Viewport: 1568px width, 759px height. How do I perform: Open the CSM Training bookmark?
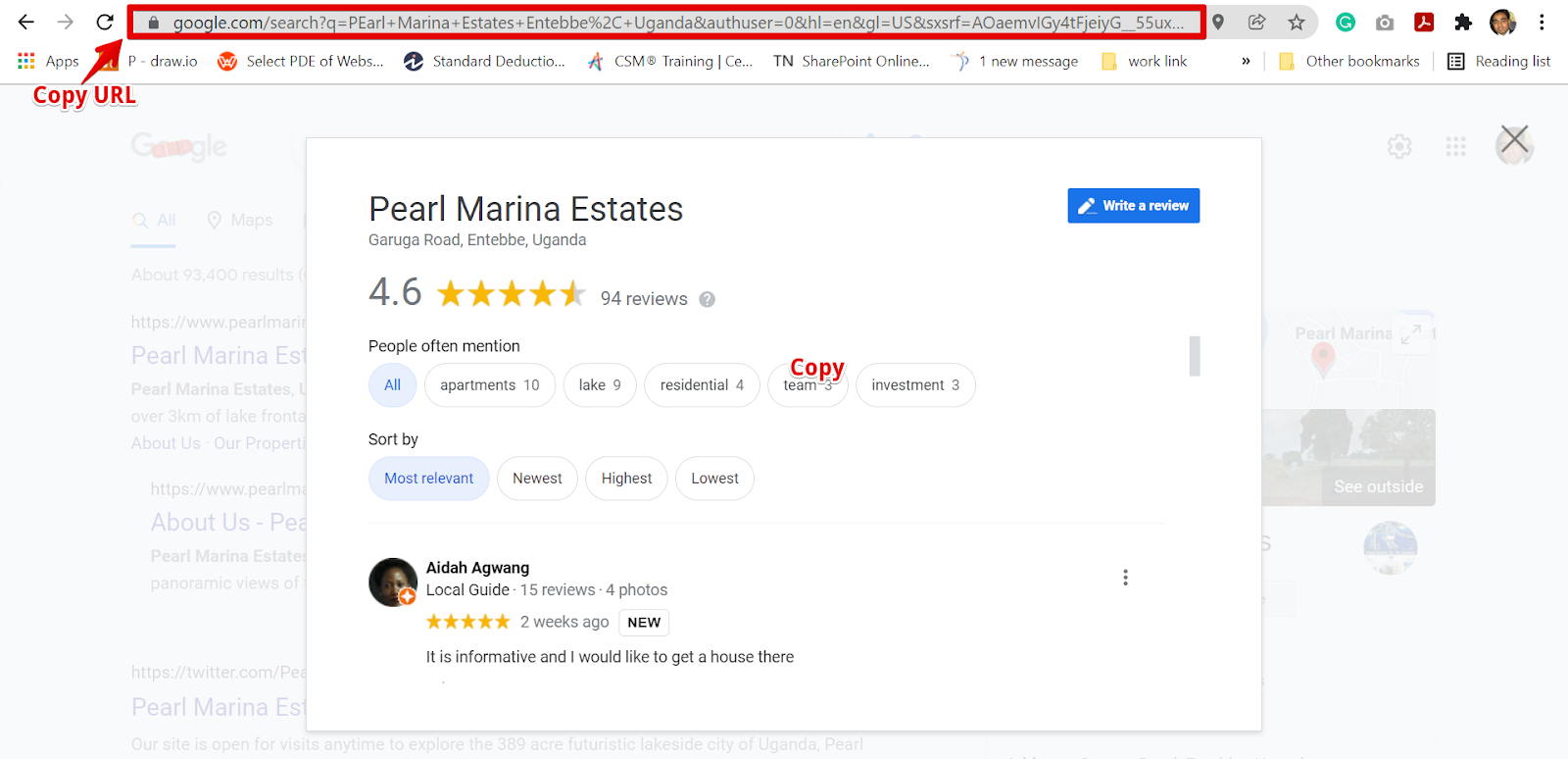pyautogui.click(x=669, y=61)
